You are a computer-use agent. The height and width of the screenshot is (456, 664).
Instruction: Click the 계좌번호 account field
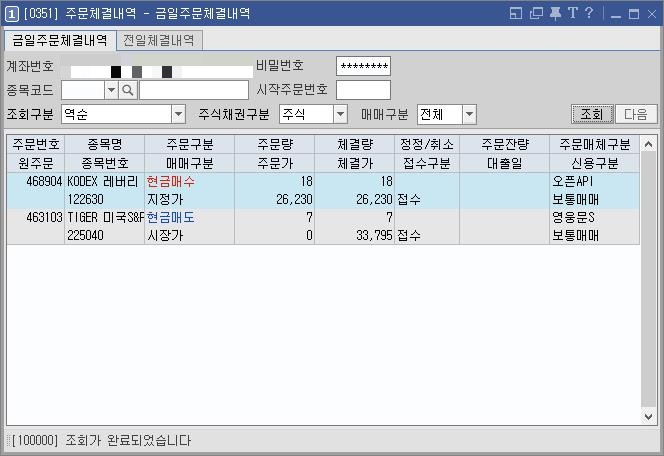[161, 72]
